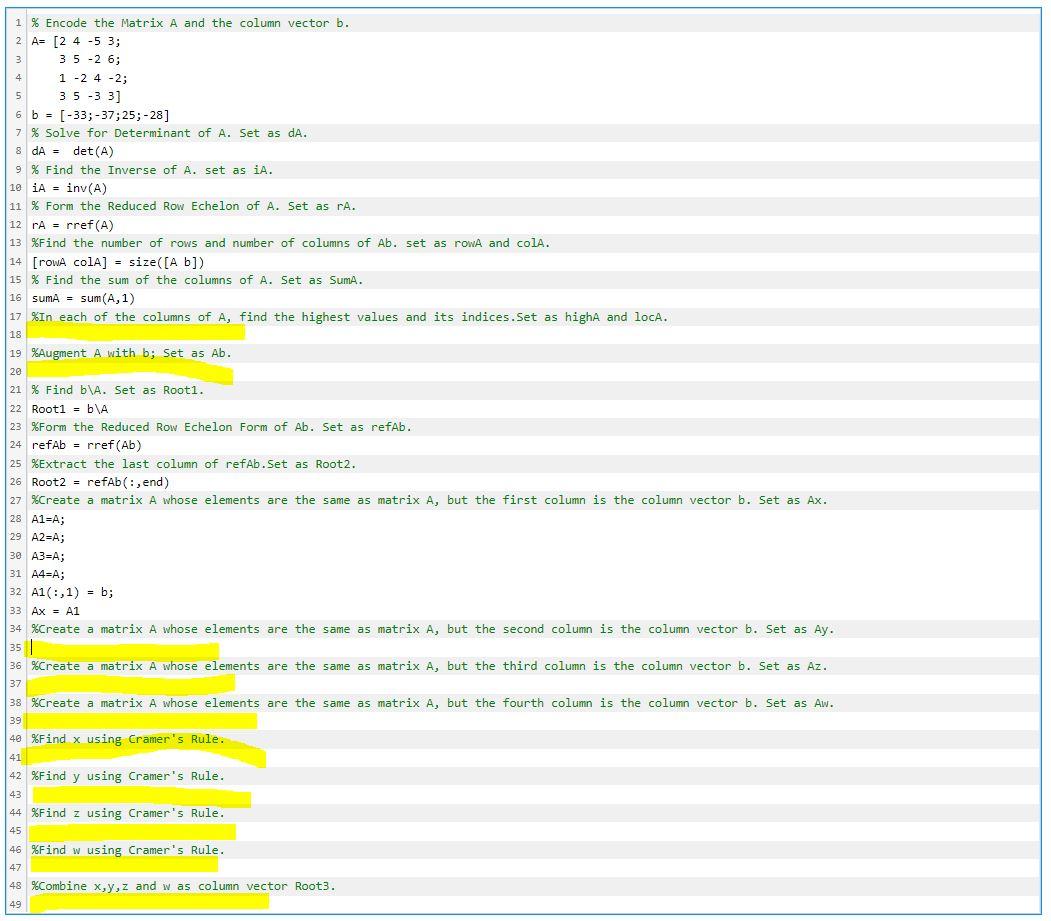Click the highlighted area under Find y comment
The width and height of the screenshot is (1051, 921).
coord(140,794)
